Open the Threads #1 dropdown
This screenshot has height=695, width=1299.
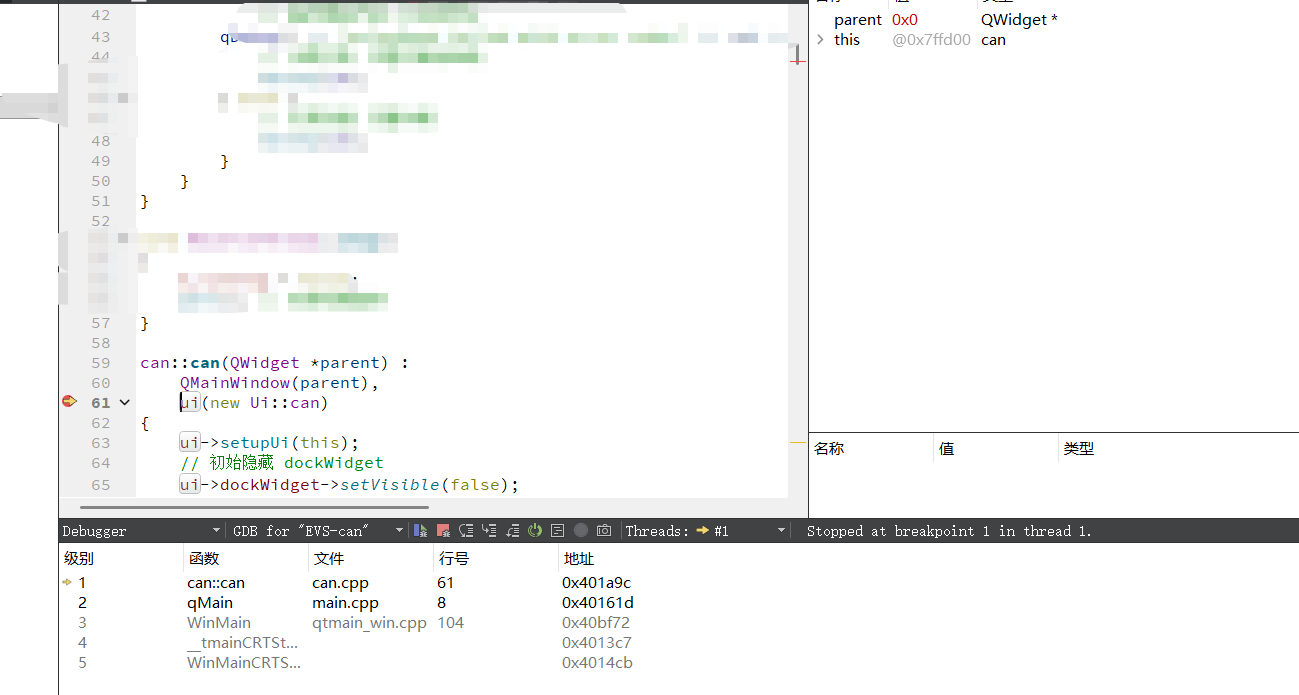tap(706, 531)
